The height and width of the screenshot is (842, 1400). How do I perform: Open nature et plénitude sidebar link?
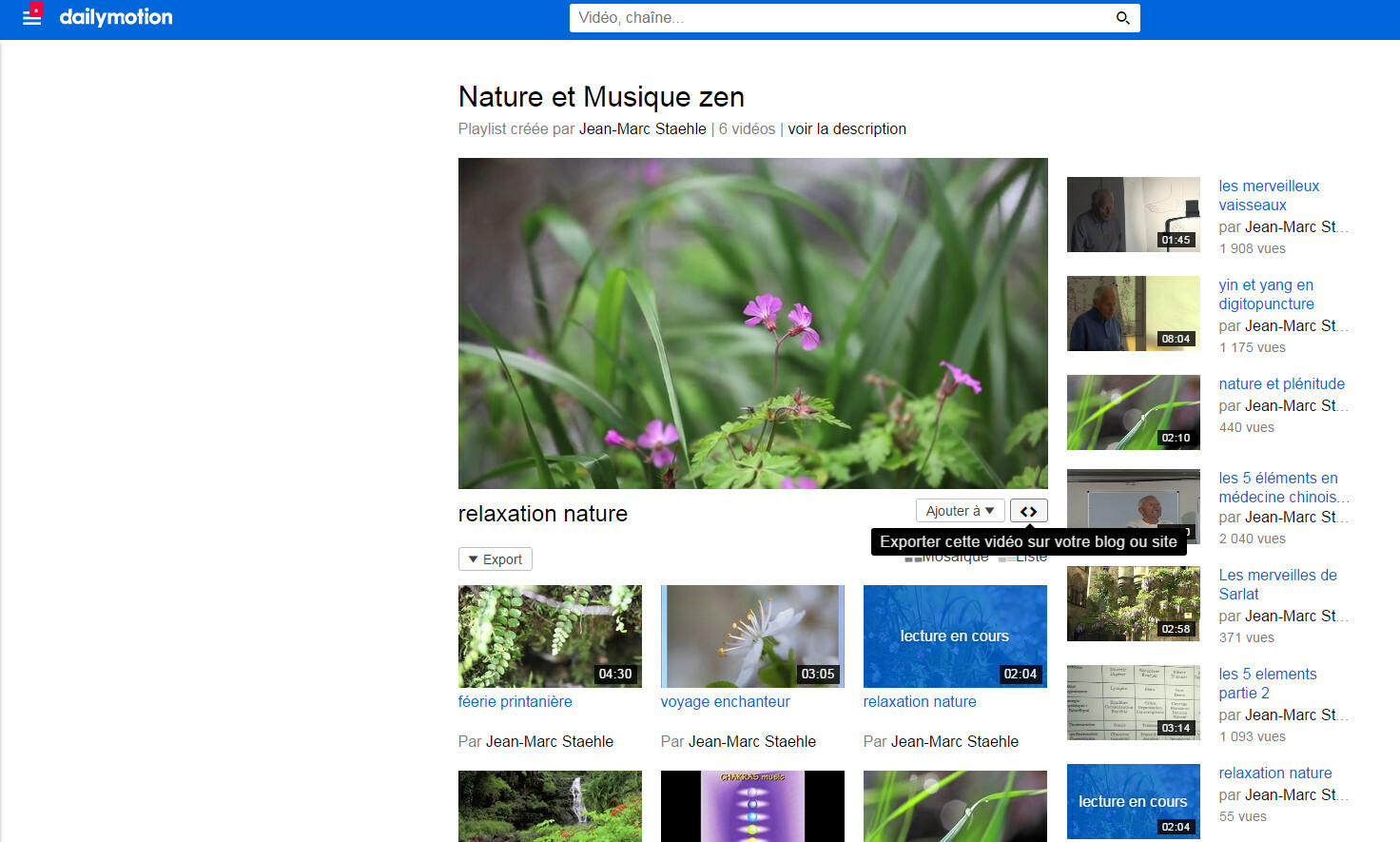[1281, 384]
